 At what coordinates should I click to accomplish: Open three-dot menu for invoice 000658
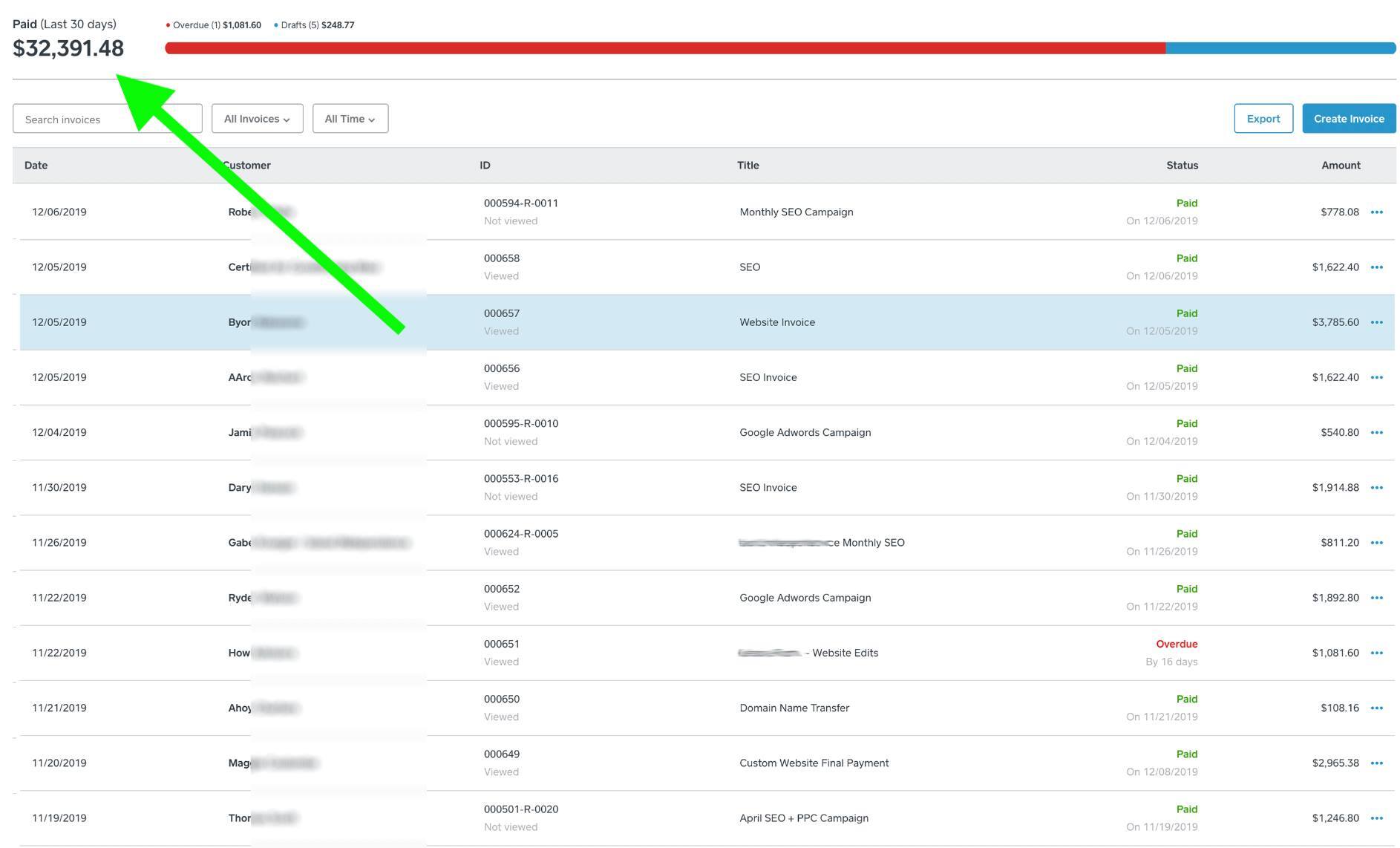(1376, 267)
